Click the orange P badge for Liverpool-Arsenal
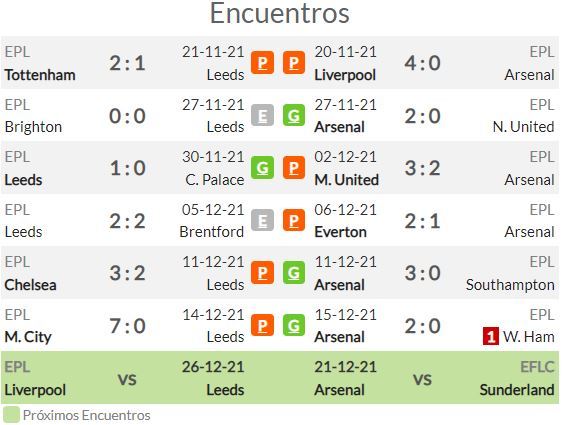This screenshot has width=562, height=425. (294, 63)
